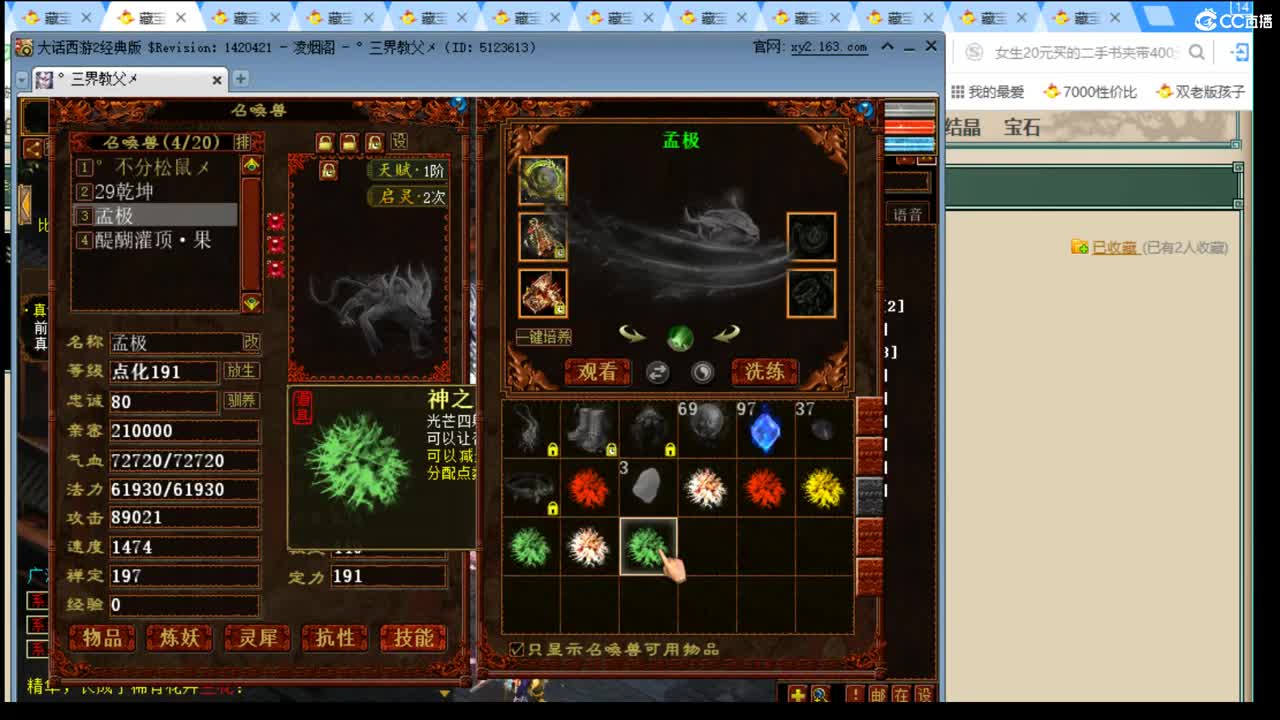
Task: Open the share icon at left edge
Action: (x=33, y=149)
